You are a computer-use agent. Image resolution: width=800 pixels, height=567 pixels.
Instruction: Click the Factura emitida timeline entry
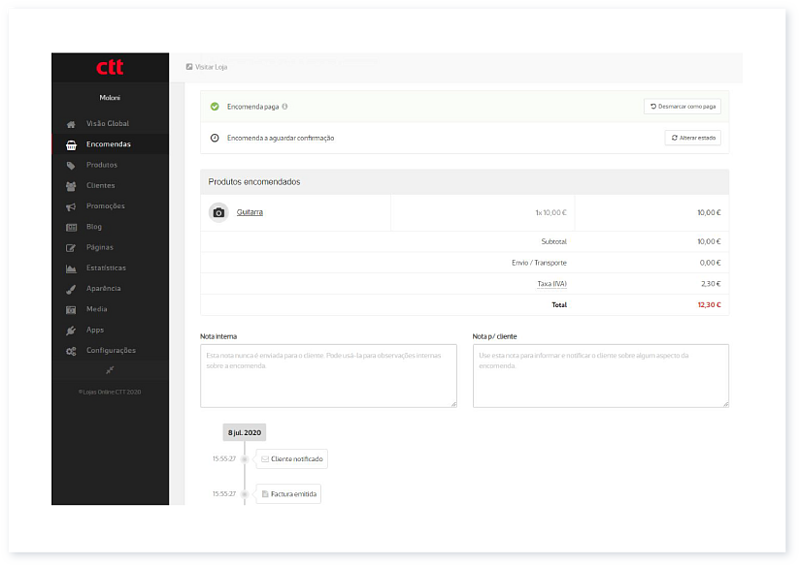(x=288, y=494)
